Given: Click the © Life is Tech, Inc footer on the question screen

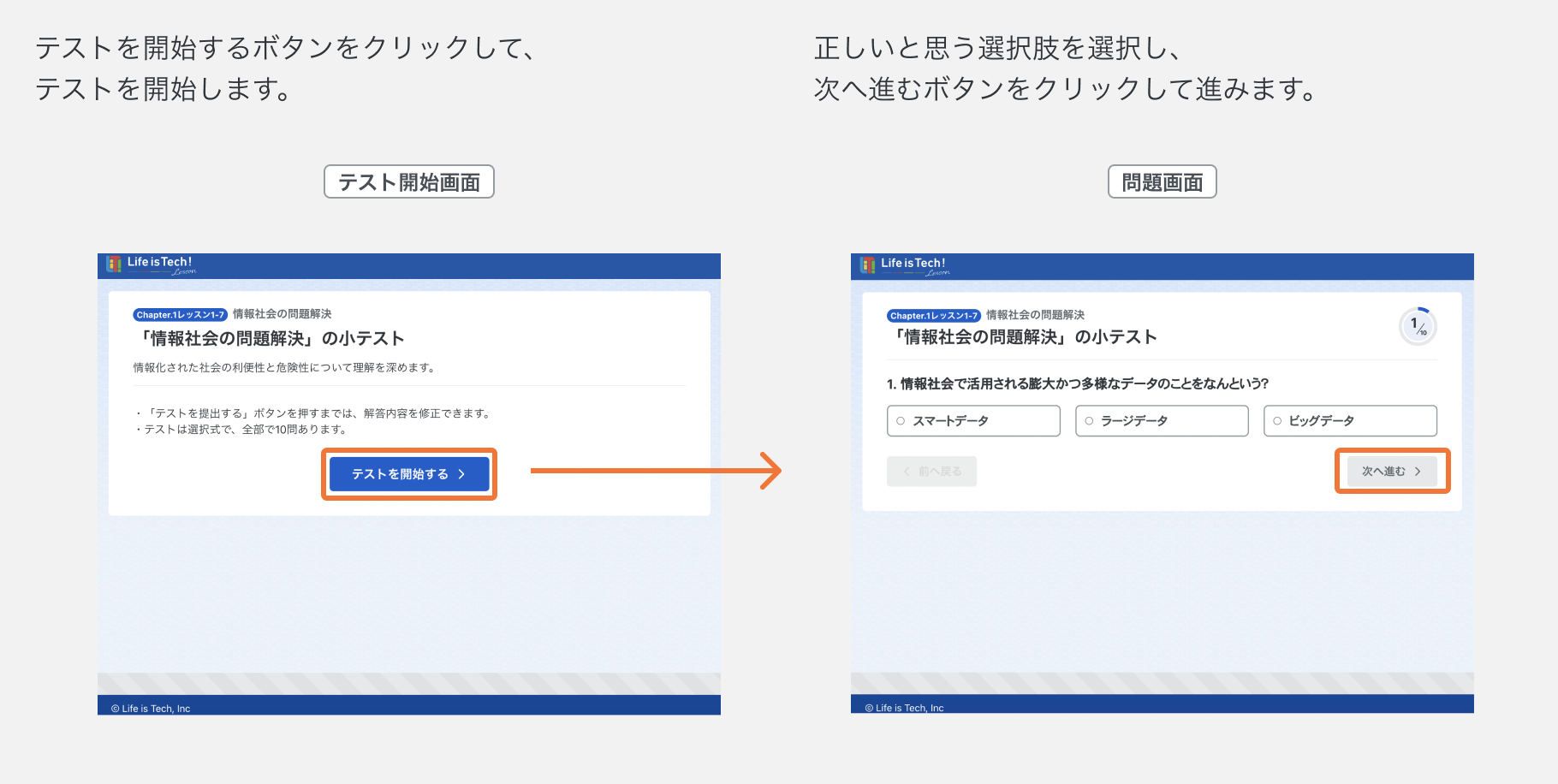Looking at the screenshot, I should [x=904, y=708].
